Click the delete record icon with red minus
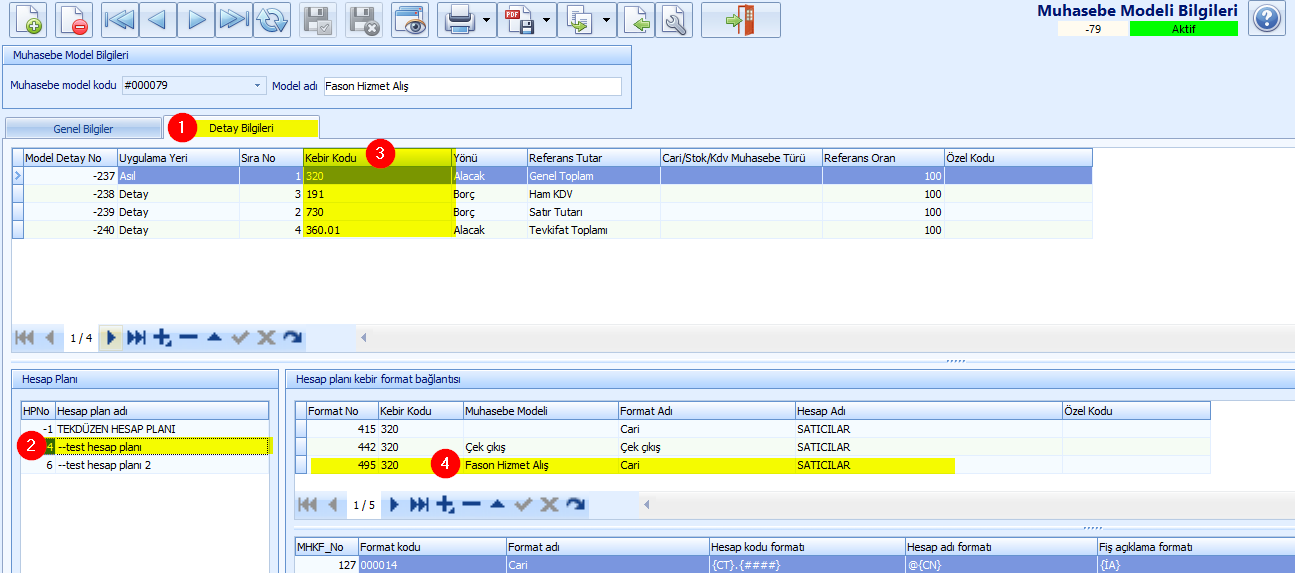The height and width of the screenshot is (573, 1295). click(74, 20)
